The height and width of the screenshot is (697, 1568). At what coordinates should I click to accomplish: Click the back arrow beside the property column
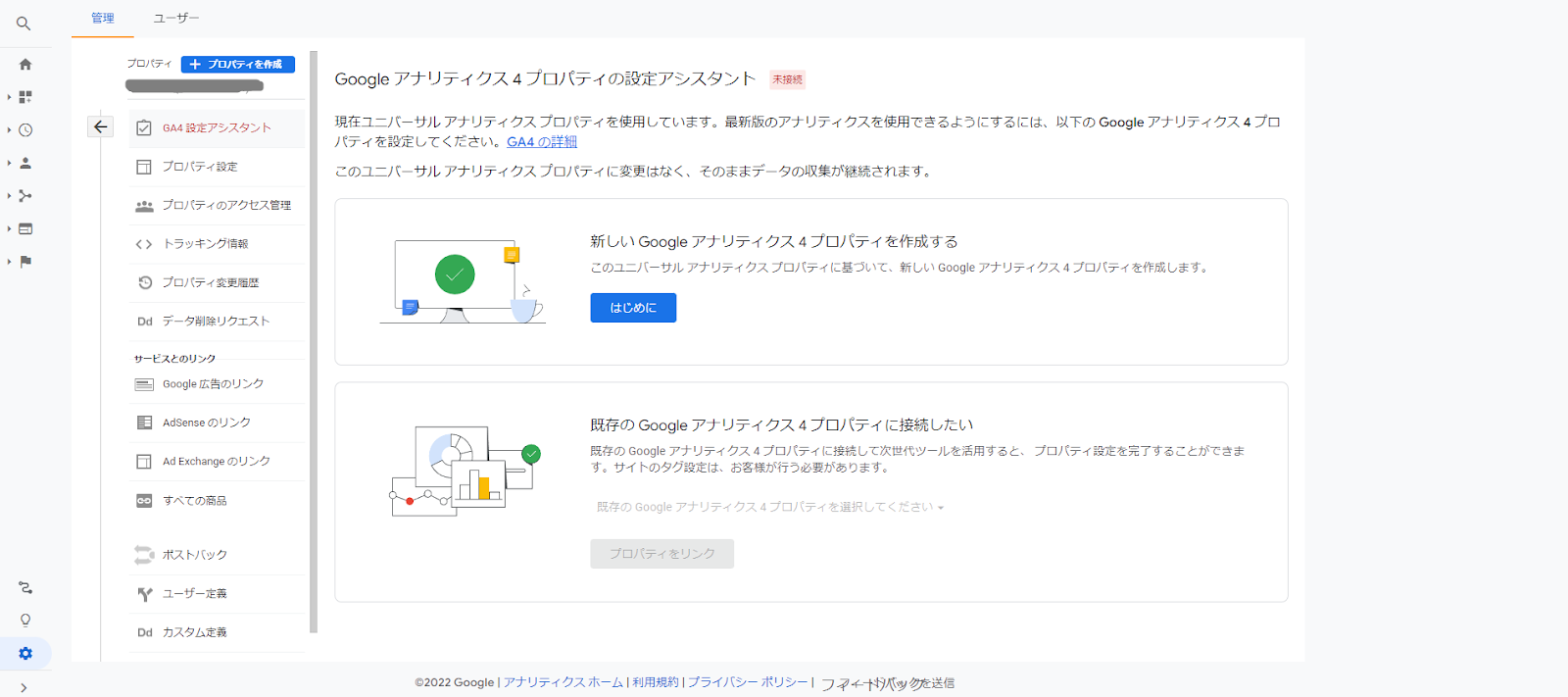(x=101, y=126)
